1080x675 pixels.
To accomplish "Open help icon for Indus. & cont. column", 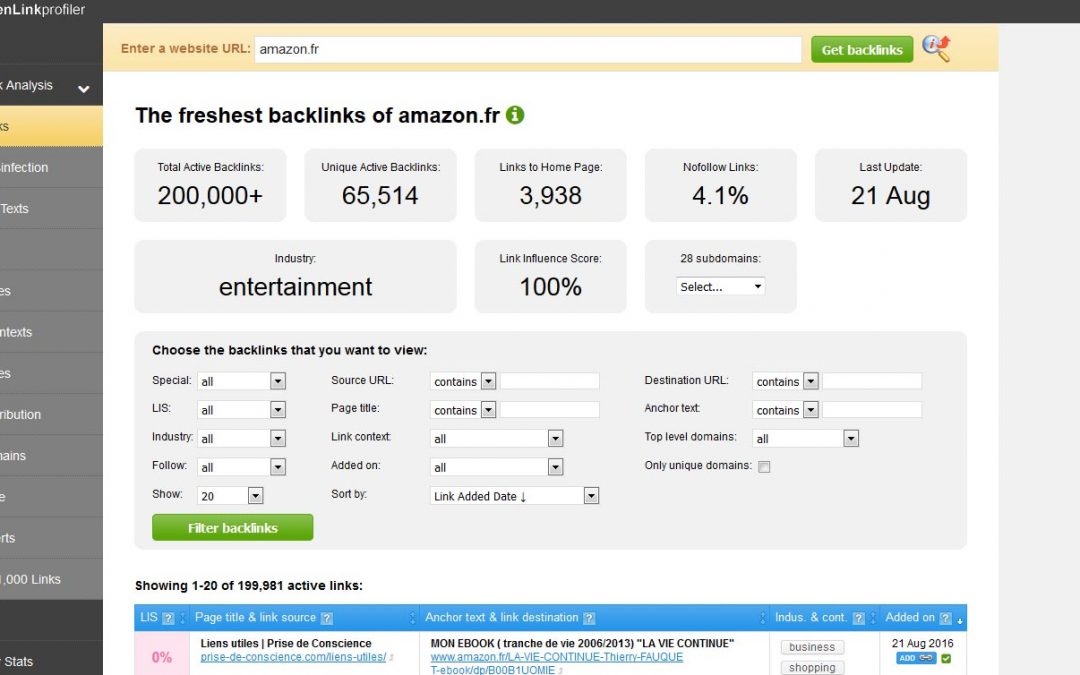I will pos(858,619).
